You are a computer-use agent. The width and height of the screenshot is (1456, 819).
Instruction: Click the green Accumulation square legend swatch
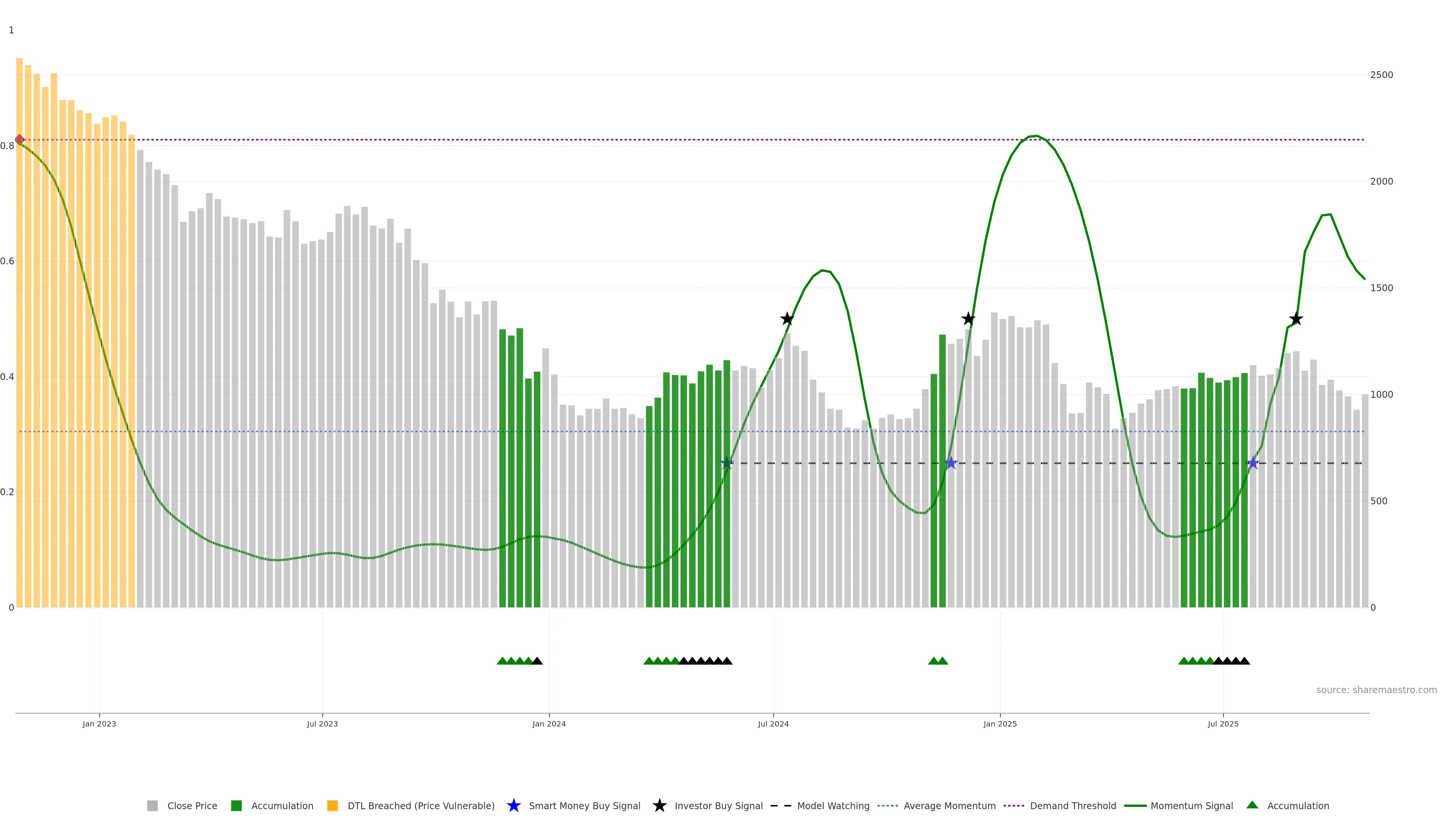click(236, 806)
